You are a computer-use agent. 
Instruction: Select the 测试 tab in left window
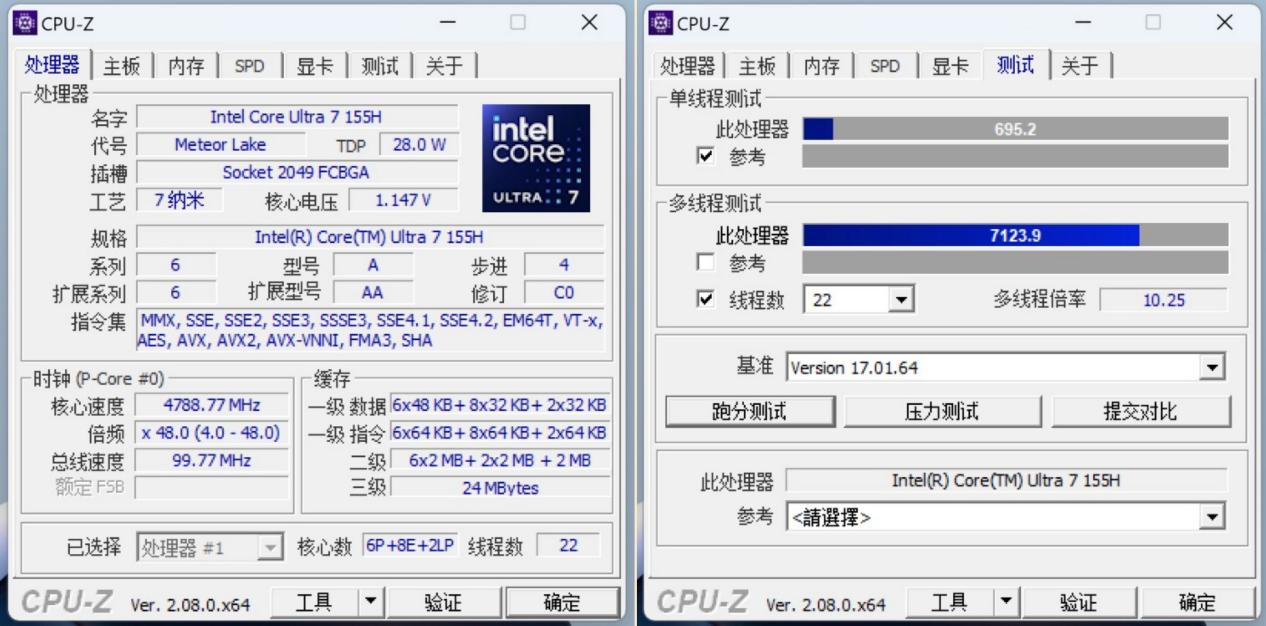380,66
